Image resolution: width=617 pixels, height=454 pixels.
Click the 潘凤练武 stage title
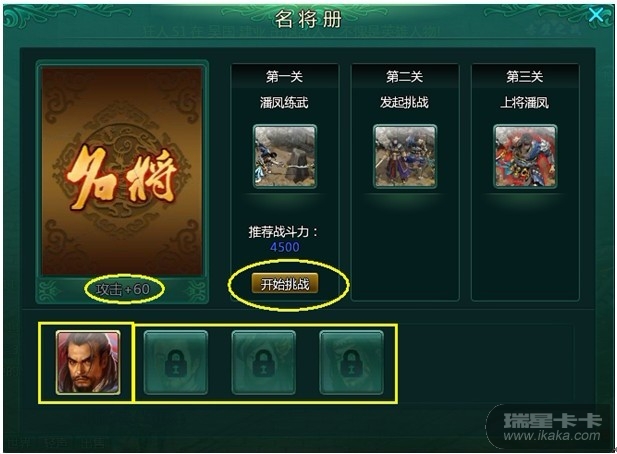pyautogui.click(x=284, y=103)
